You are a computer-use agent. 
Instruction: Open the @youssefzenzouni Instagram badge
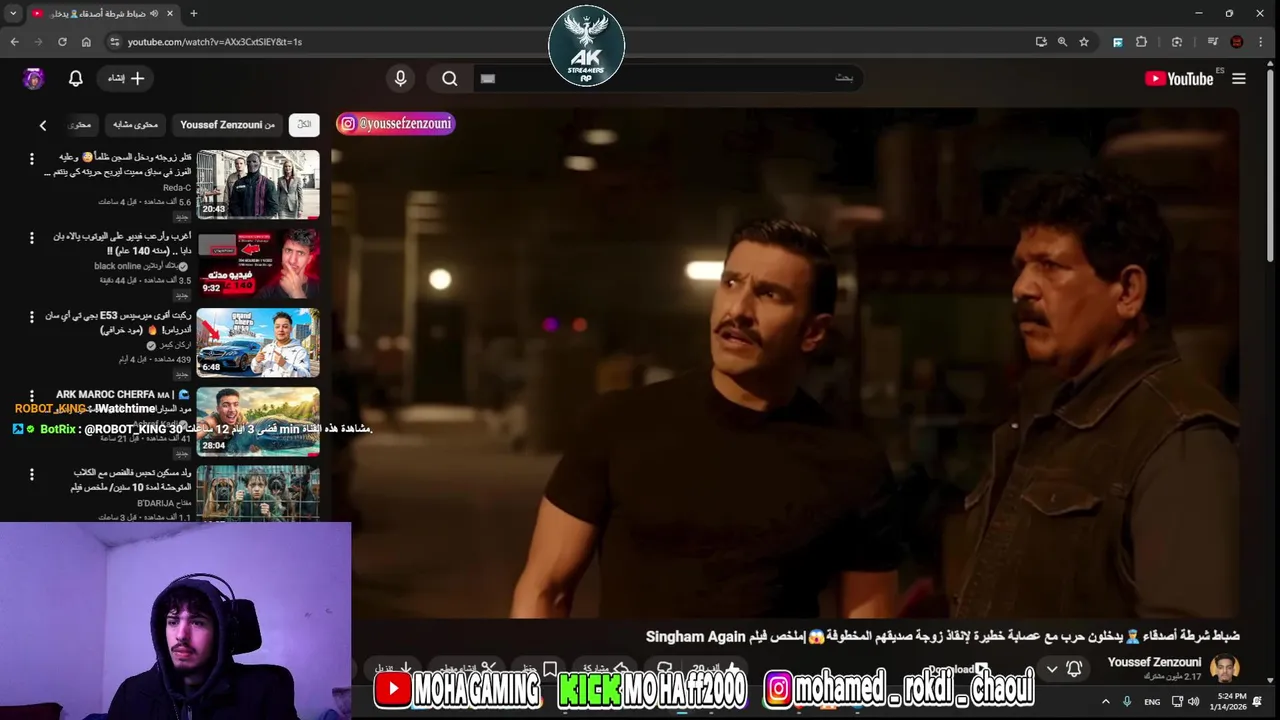pyautogui.click(x=396, y=123)
